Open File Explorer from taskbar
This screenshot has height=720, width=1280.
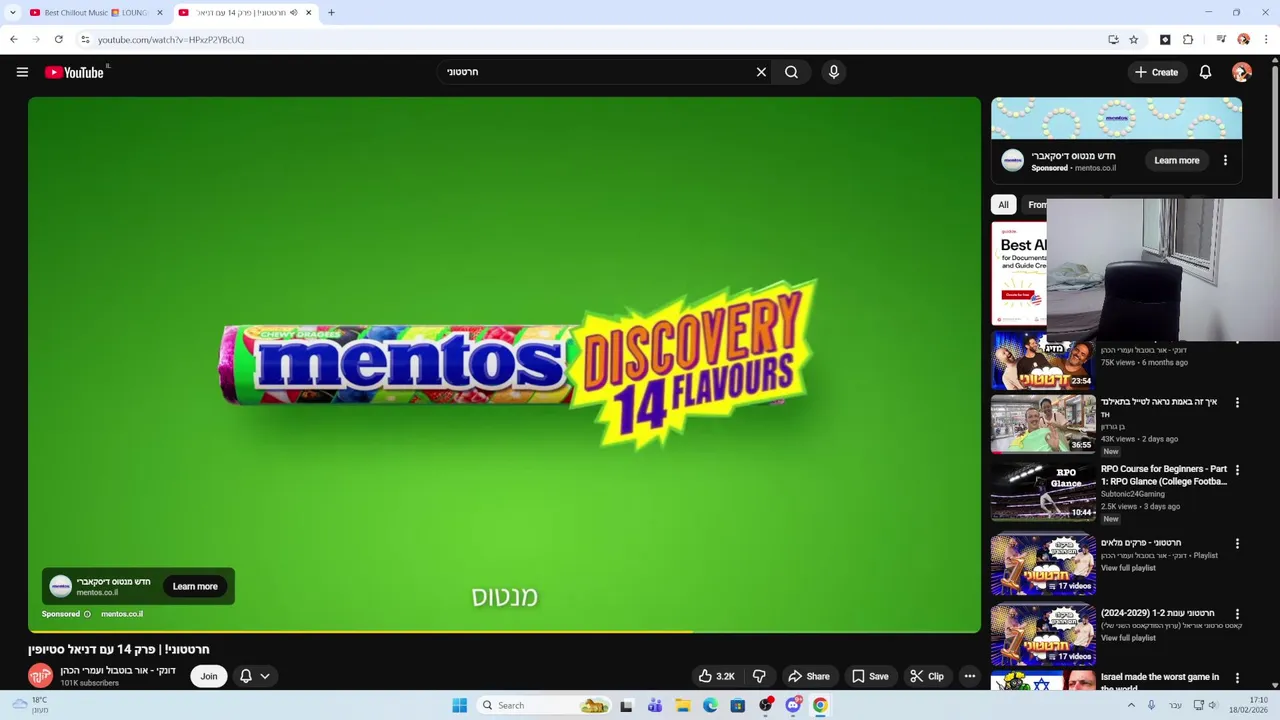point(682,705)
